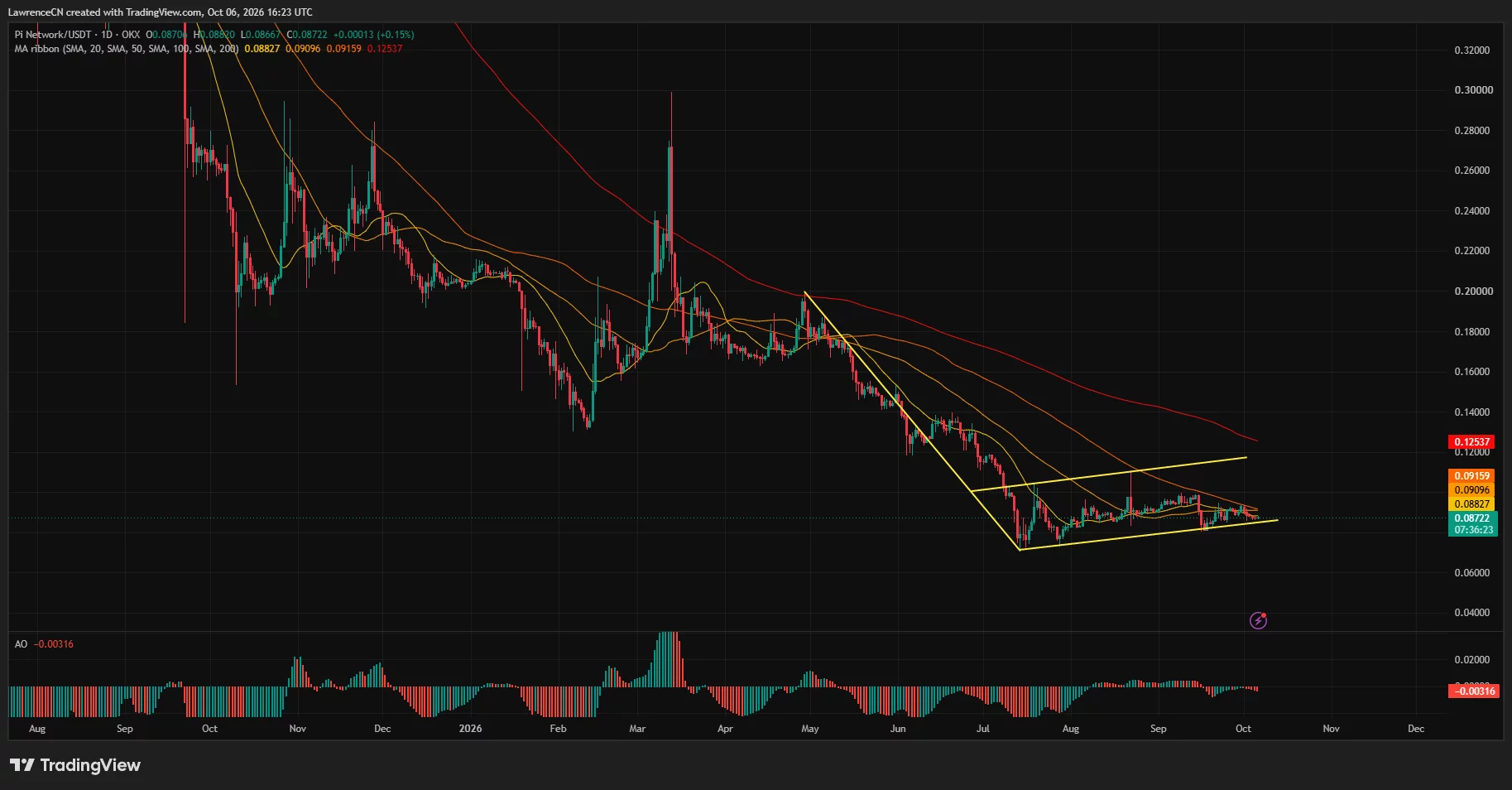This screenshot has width=1512, height=790.
Task: Click the 0.32000 price scale value
Action: click(x=1472, y=51)
